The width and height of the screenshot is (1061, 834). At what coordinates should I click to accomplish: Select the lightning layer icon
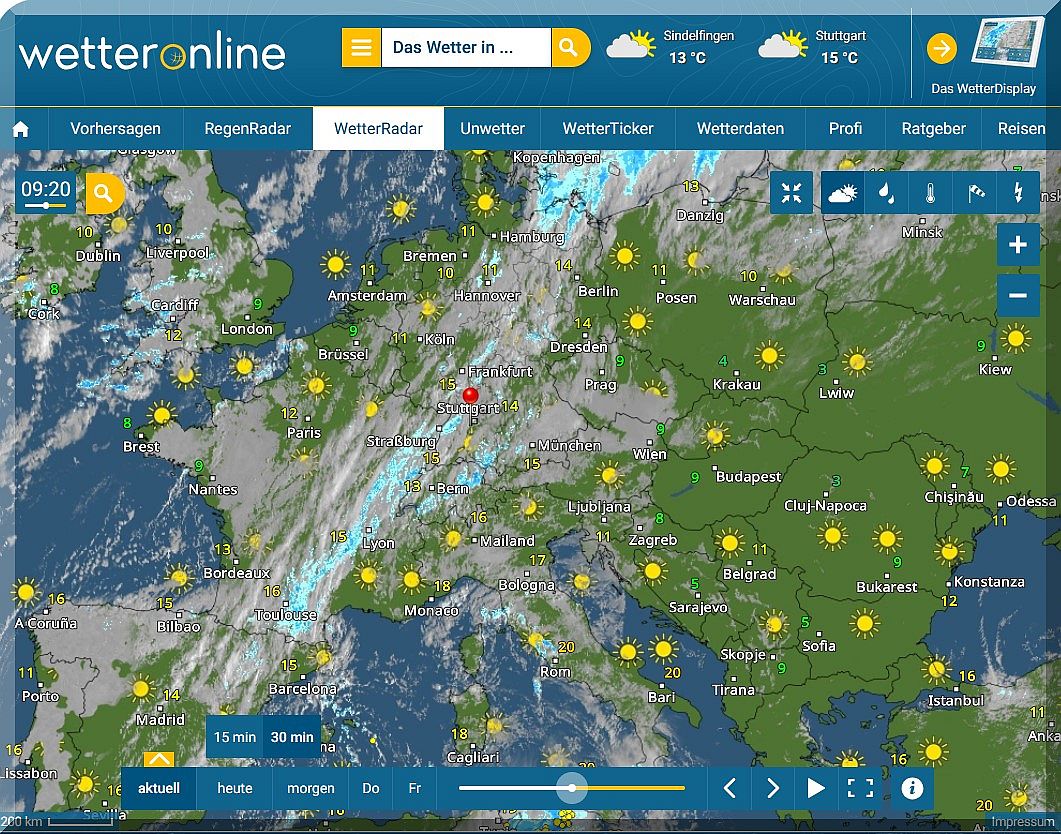pos(1018,193)
